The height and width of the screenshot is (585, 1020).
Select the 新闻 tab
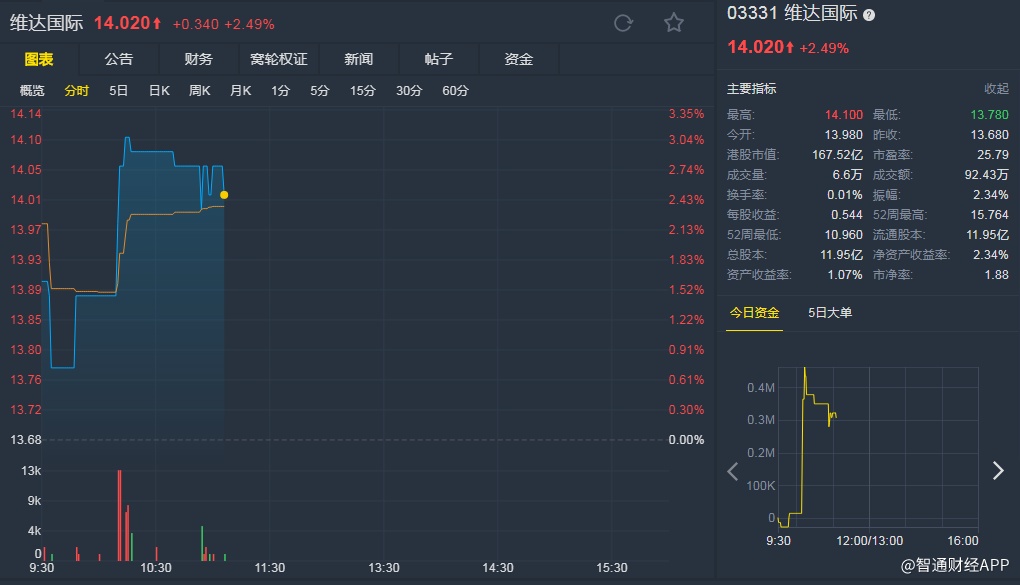tap(359, 59)
